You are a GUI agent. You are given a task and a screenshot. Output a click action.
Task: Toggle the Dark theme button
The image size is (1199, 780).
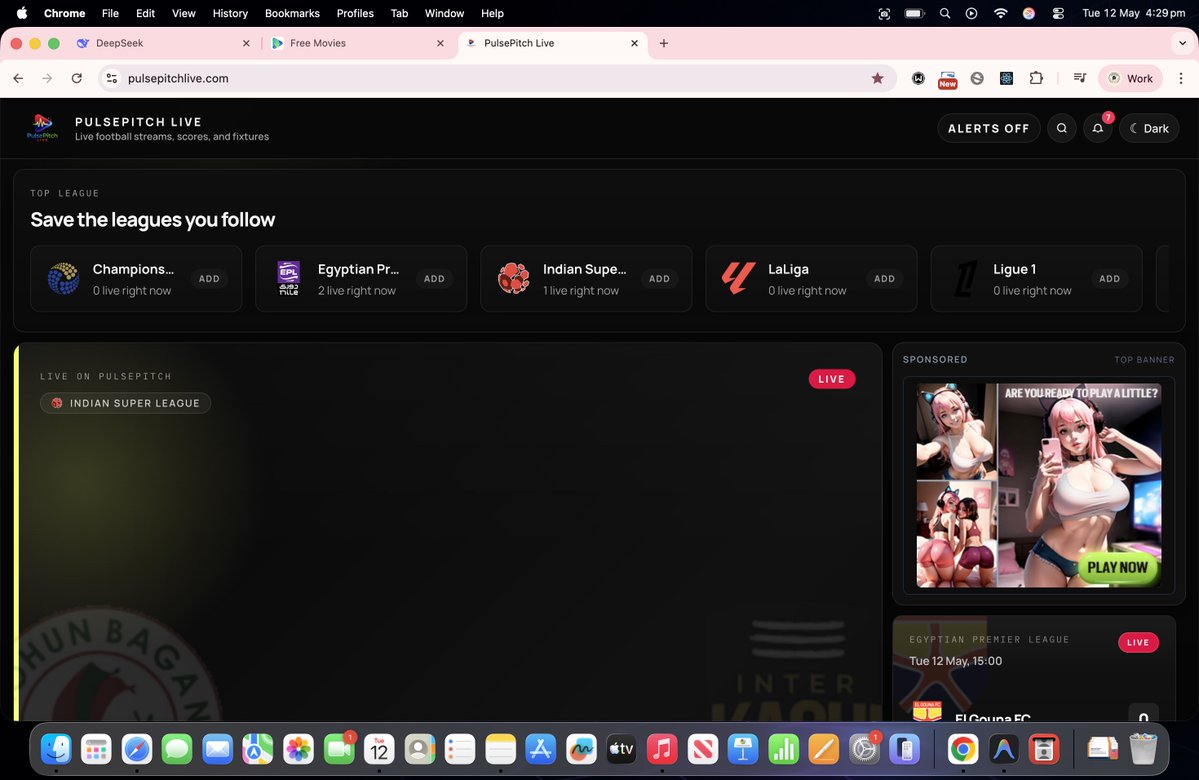[x=1149, y=128]
